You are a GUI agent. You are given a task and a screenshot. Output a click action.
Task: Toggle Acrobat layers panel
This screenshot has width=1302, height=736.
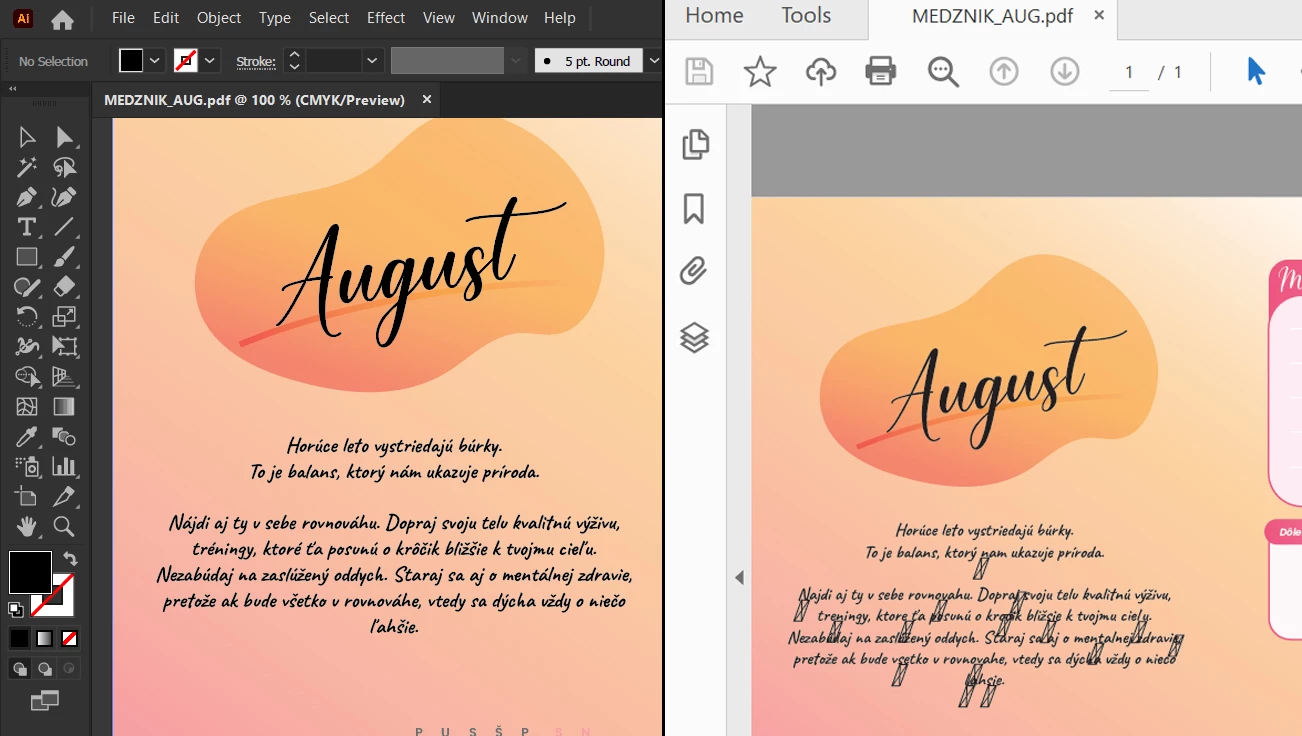pos(694,338)
